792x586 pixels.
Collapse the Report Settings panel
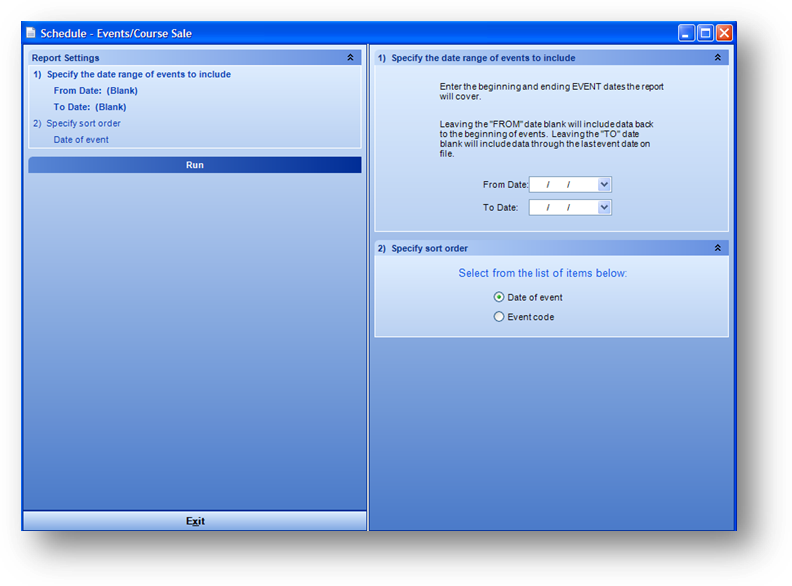point(350,58)
